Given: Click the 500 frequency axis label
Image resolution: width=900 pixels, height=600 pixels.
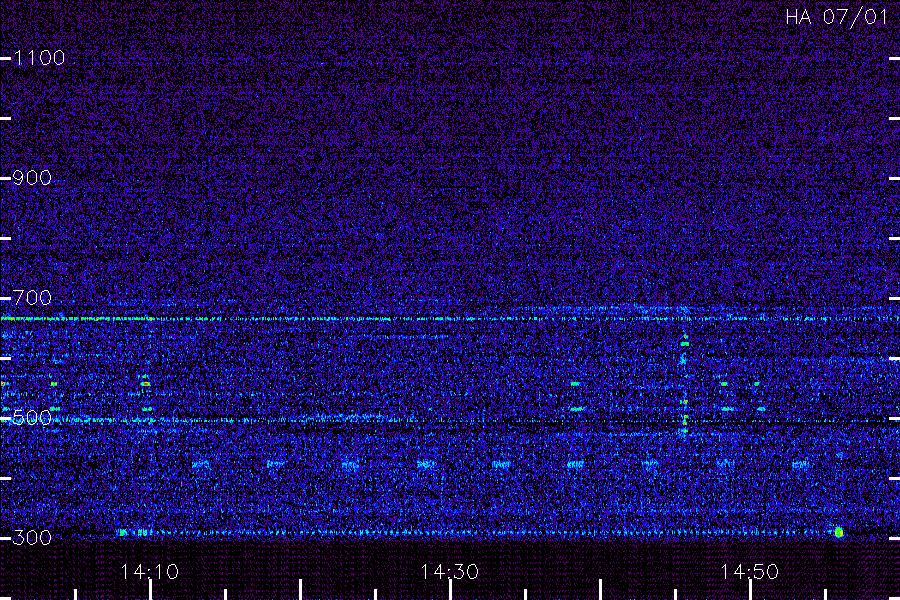Looking at the screenshot, I should tap(32, 418).
